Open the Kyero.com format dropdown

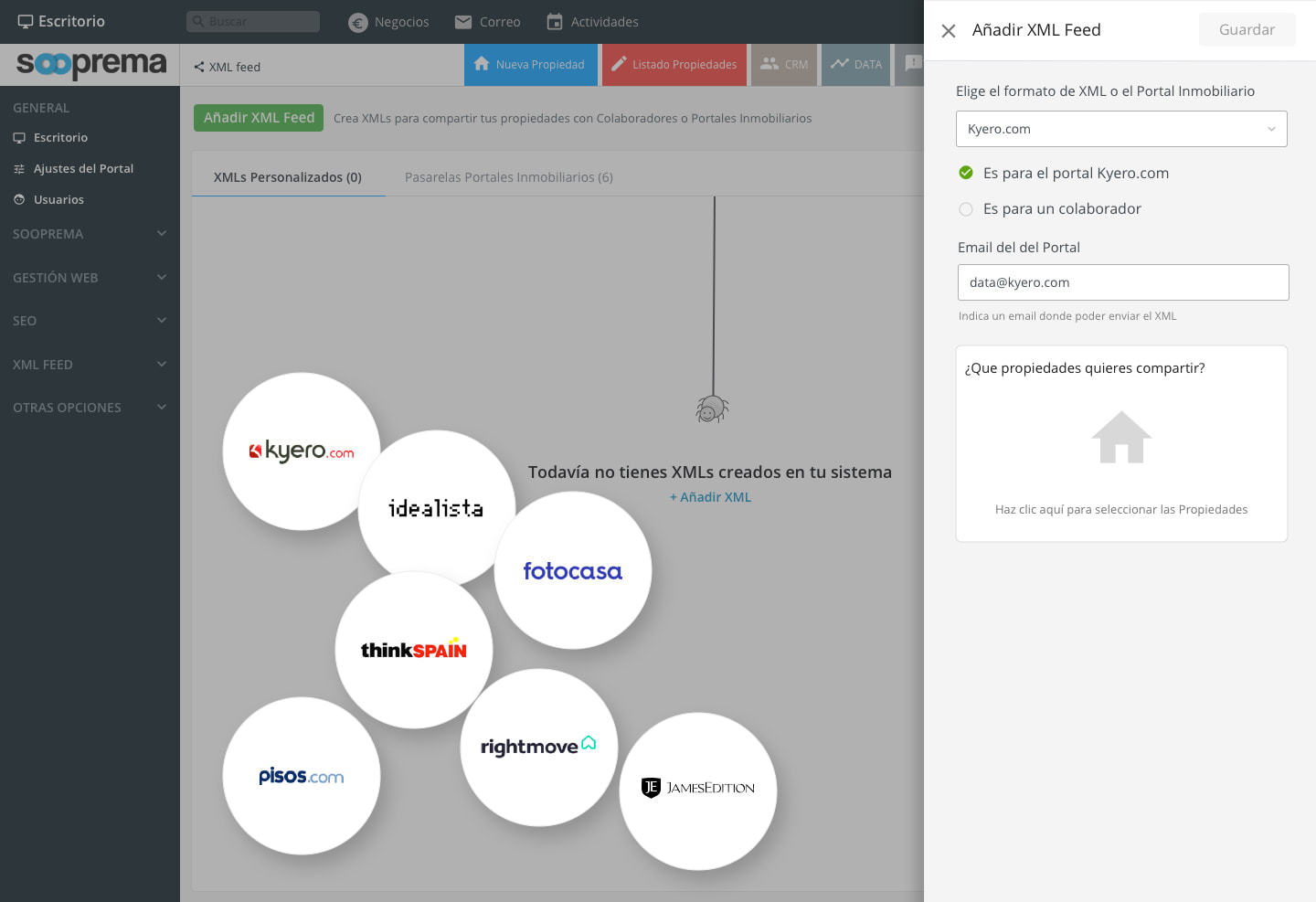1121,129
